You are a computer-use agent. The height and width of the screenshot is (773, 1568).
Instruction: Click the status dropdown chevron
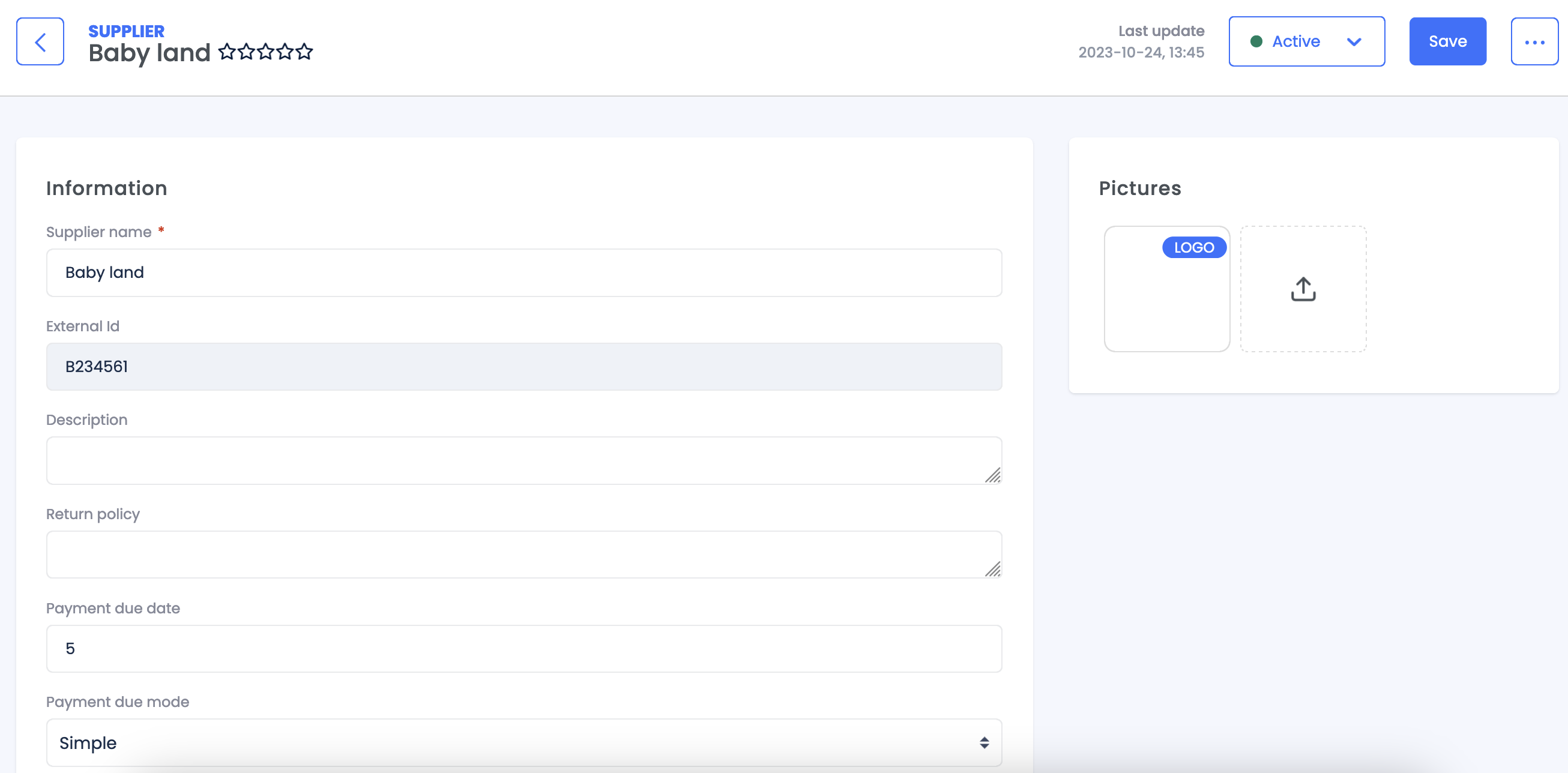pyautogui.click(x=1354, y=41)
